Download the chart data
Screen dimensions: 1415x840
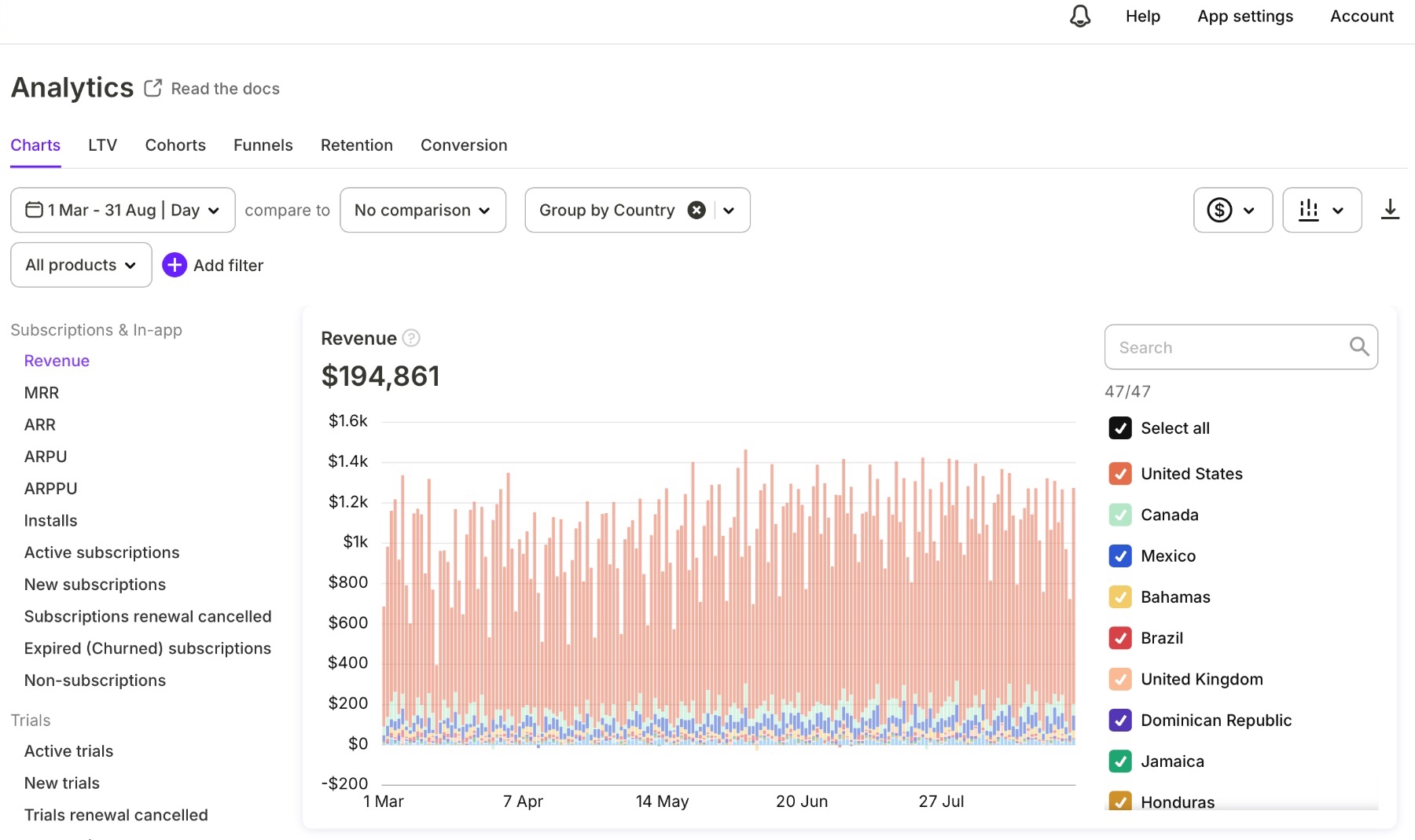coord(1390,210)
